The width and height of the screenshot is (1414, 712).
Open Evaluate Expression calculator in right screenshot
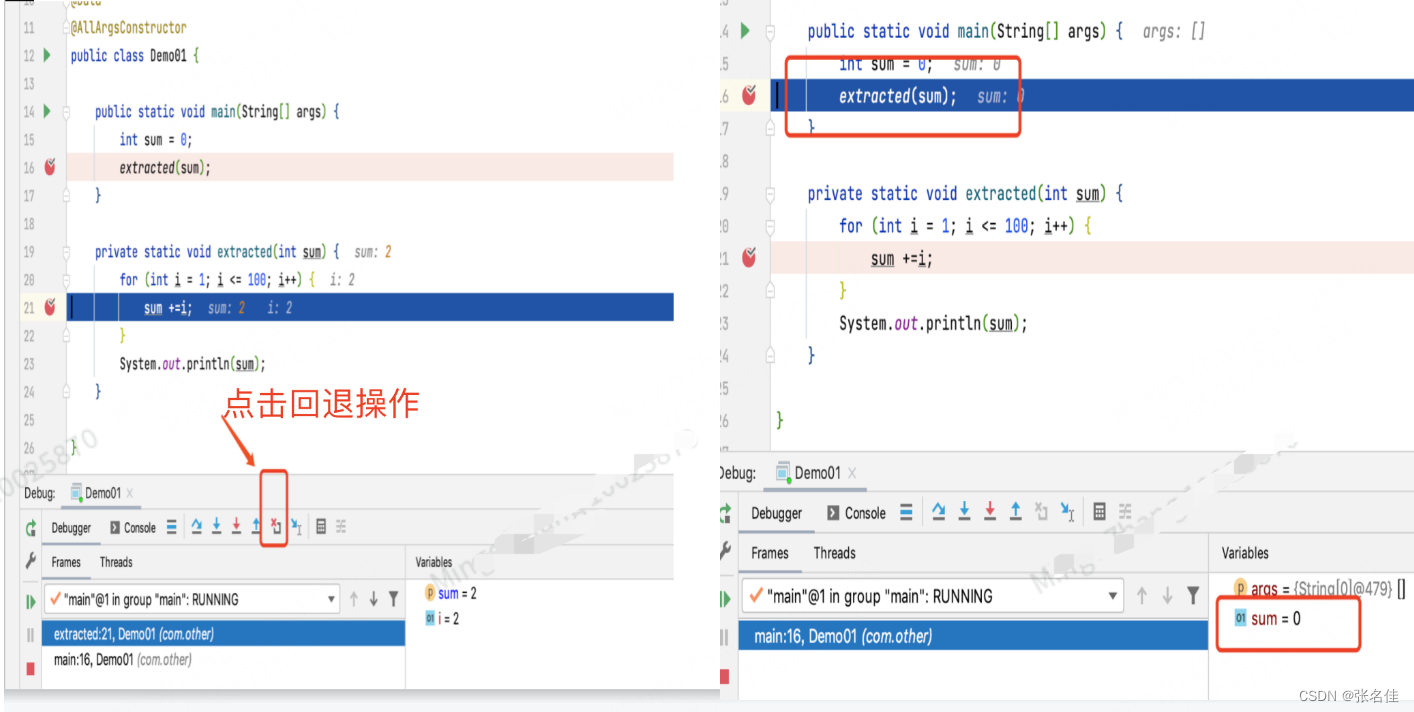[x=1099, y=512]
